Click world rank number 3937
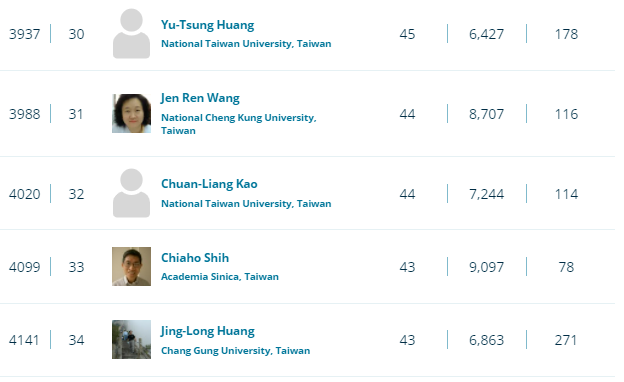The width and height of the screenshot is (624, 382). [x=25, y=34]
